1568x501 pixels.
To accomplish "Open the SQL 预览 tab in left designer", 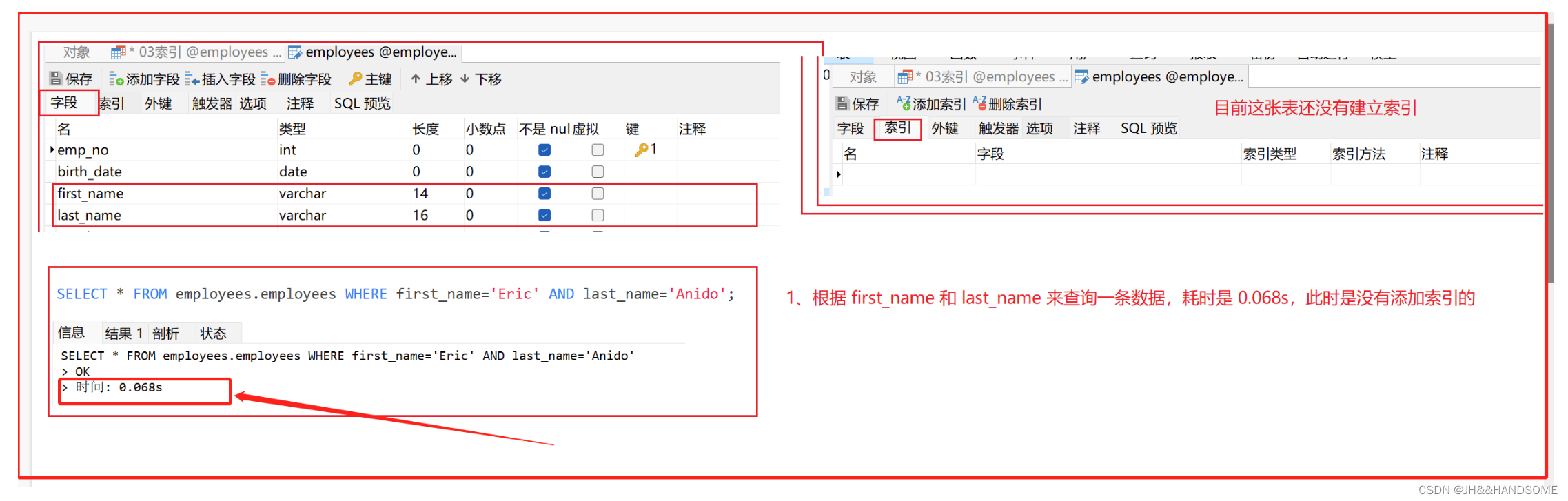I will pyautogui.click(x=362, y=103).
